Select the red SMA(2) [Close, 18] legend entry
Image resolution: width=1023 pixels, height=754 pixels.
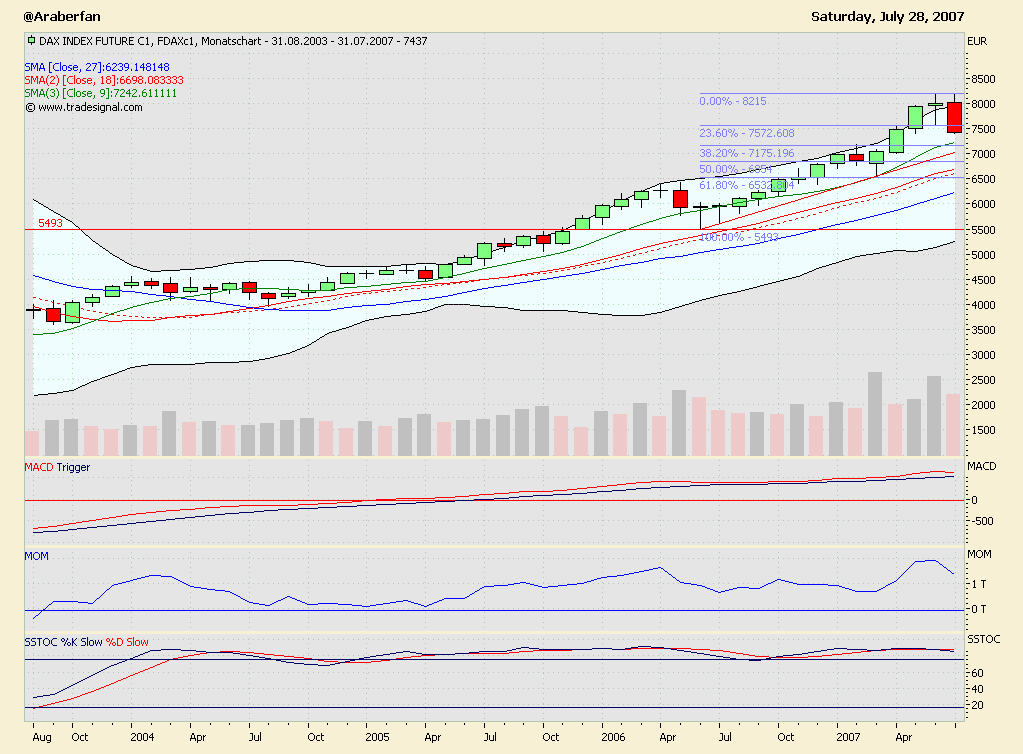point(104,80)
